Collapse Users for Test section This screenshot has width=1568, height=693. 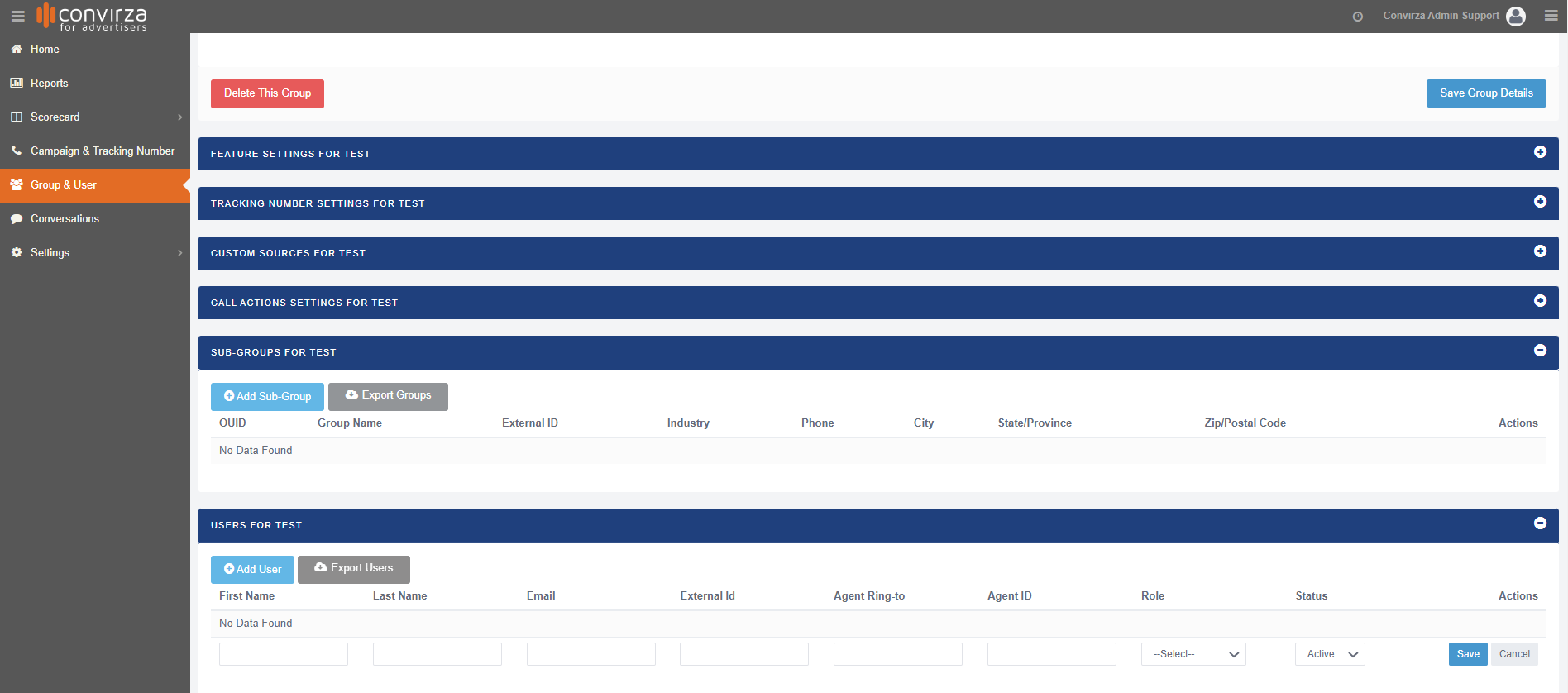(x=1540, y=523)
